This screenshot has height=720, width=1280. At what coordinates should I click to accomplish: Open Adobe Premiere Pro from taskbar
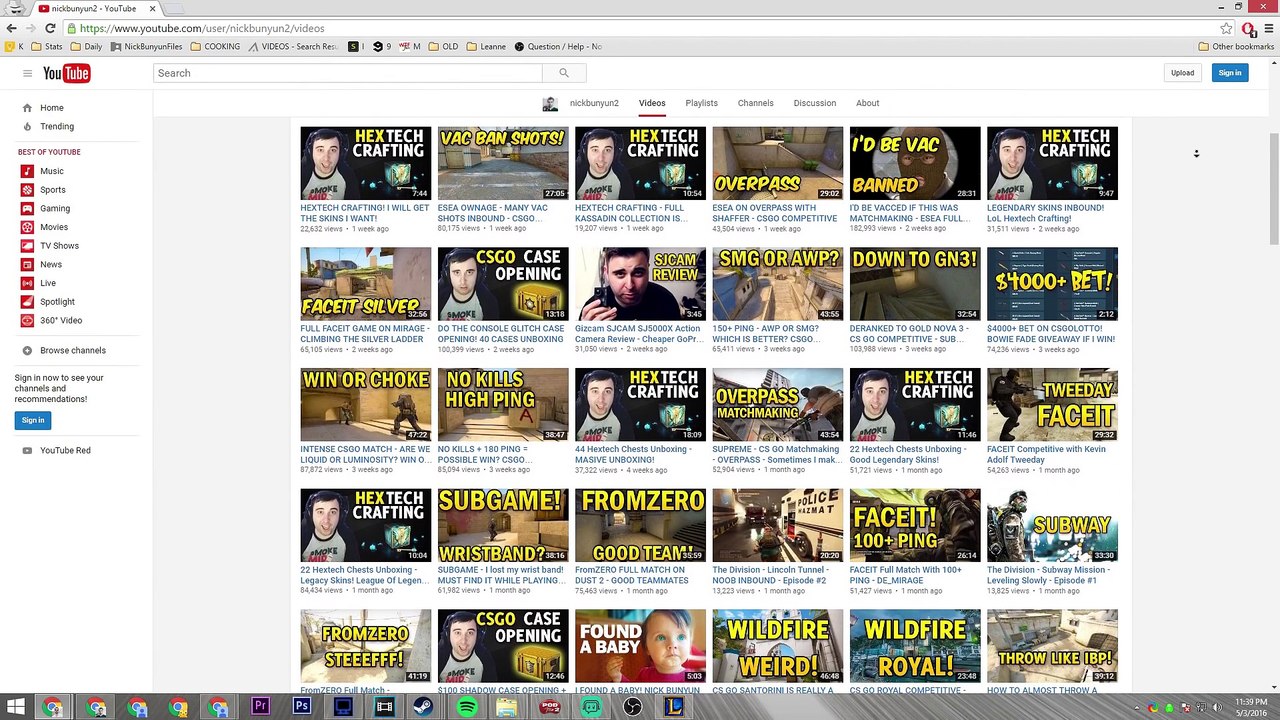tap(260, 706)
